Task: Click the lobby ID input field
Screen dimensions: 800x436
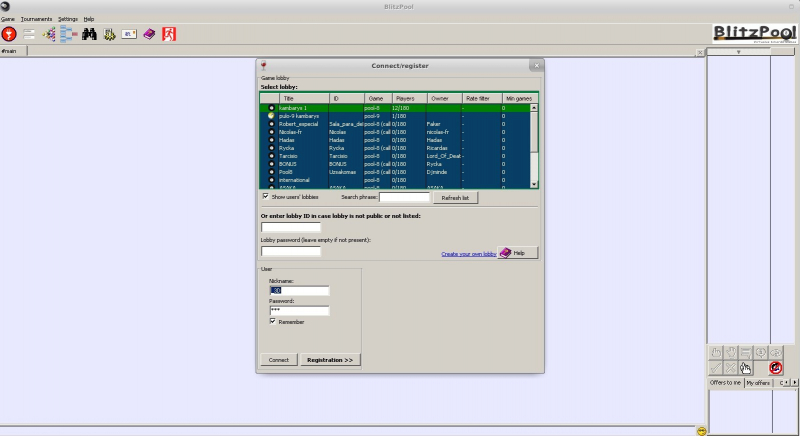Action: (291, 227)
